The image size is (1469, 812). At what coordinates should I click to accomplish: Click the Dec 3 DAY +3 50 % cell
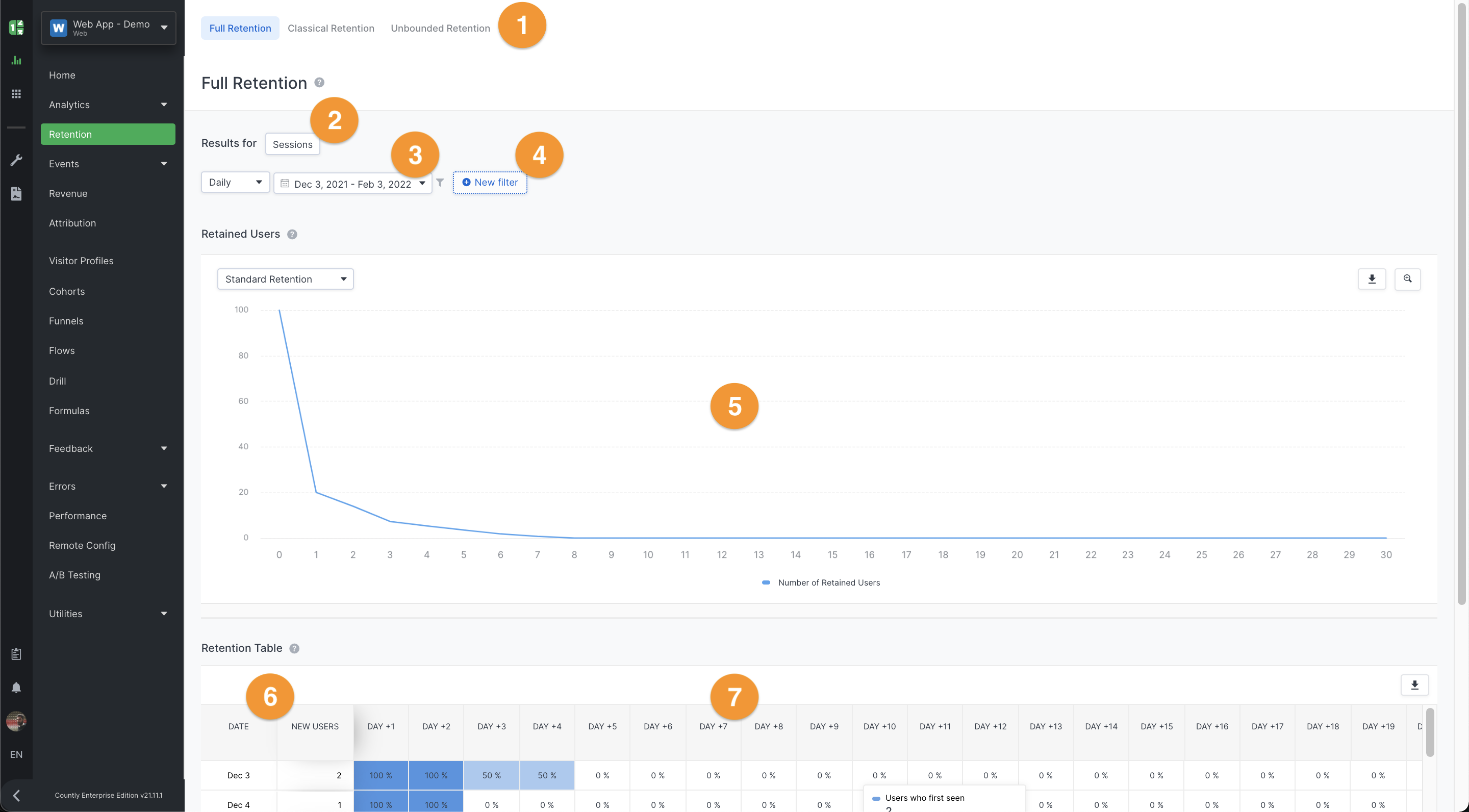[492, 775]
